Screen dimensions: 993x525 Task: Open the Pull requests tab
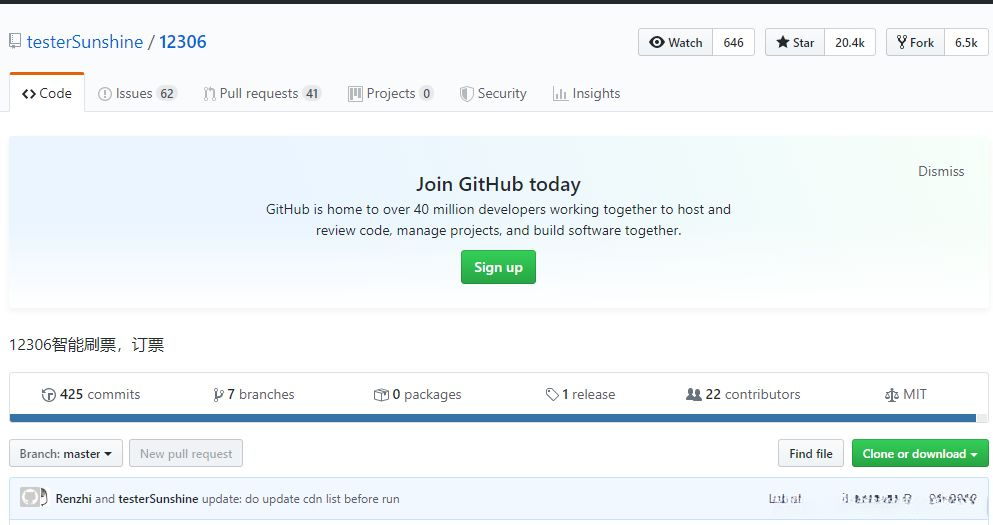261,93
